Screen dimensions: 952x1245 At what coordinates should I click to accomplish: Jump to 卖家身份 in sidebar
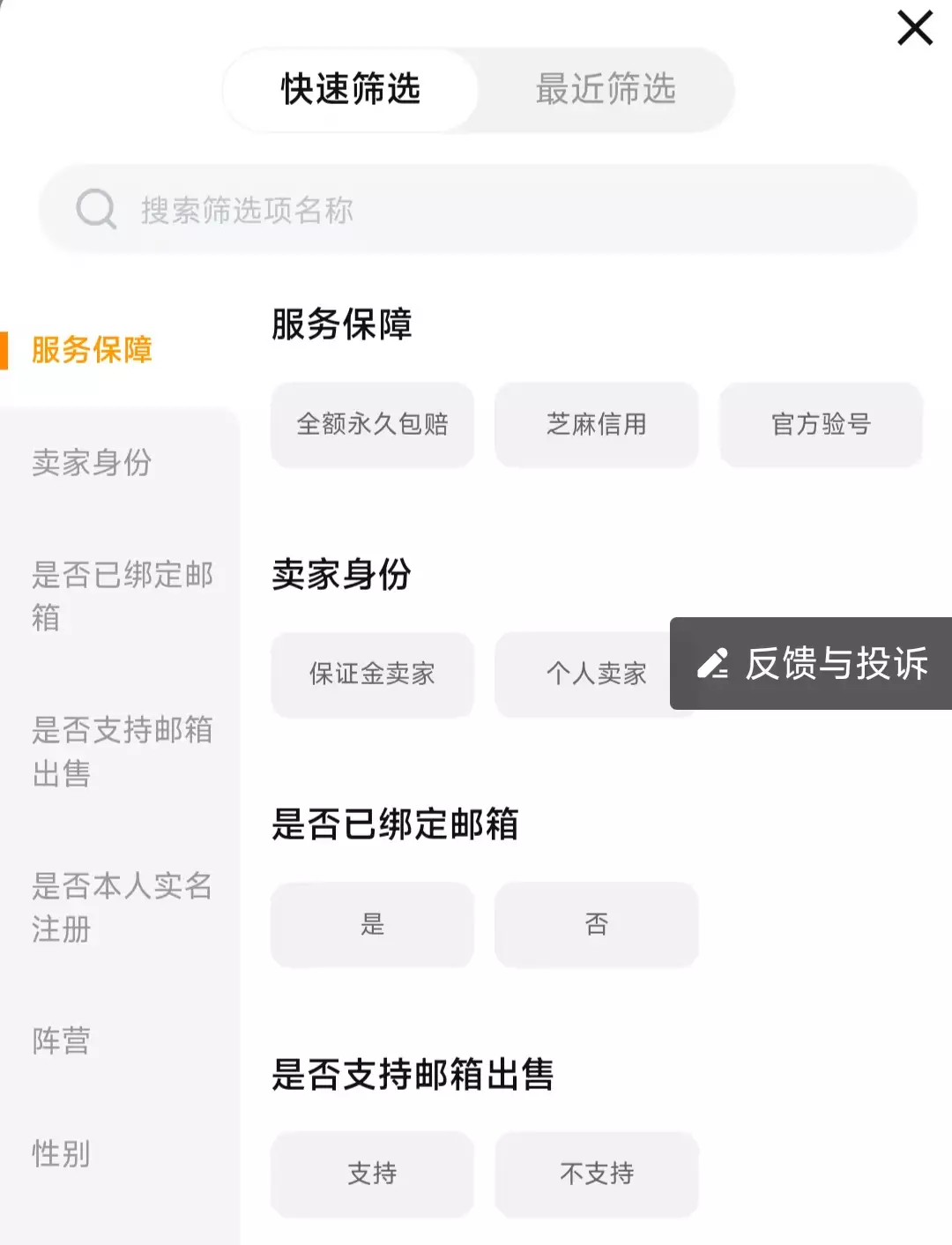click(92, 463)
